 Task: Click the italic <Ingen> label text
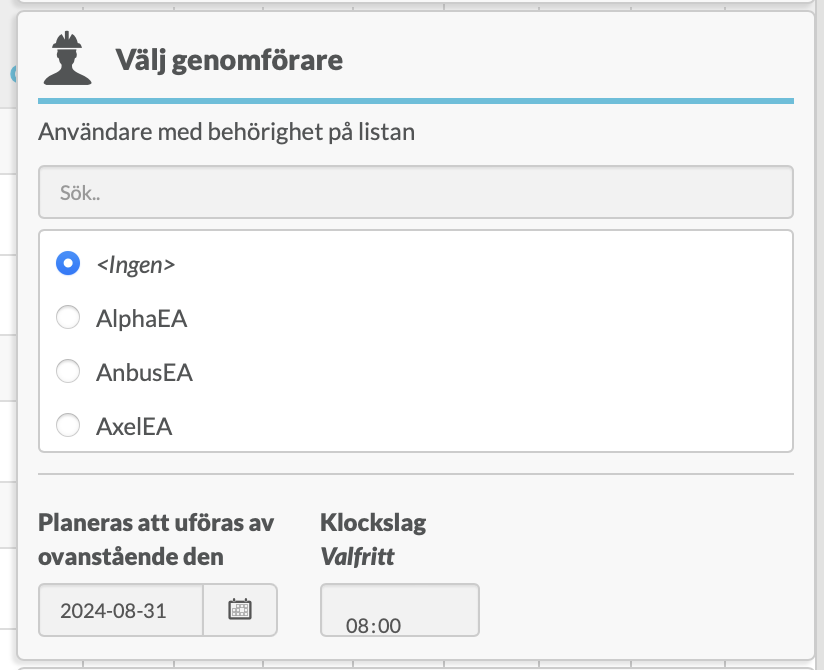pyautogui.click(x=135, y=265)
